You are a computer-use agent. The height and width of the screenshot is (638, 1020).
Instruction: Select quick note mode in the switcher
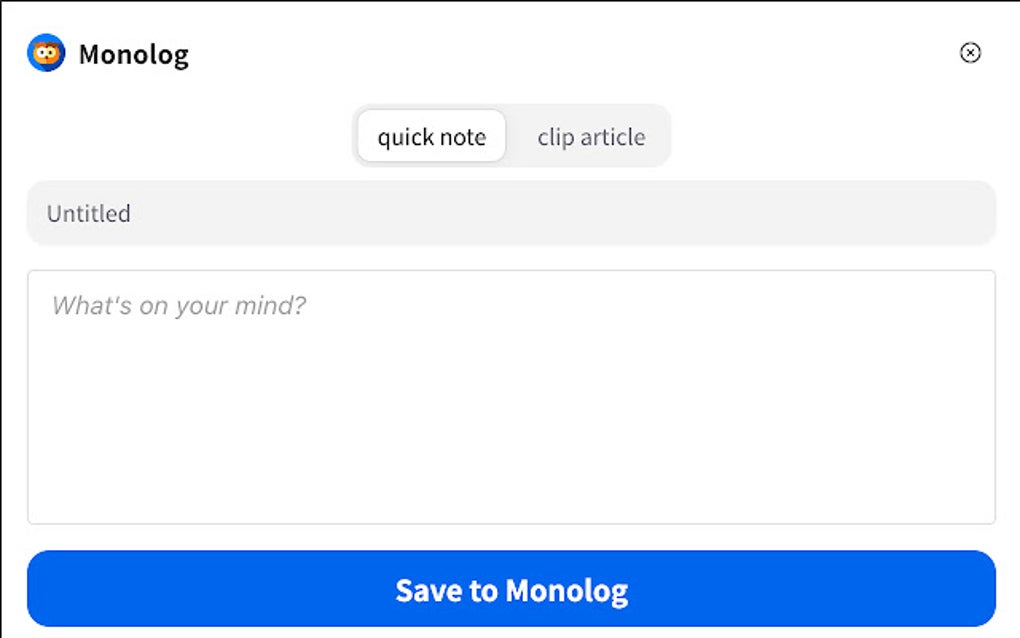pyautogui.click(x=432, y=137)
